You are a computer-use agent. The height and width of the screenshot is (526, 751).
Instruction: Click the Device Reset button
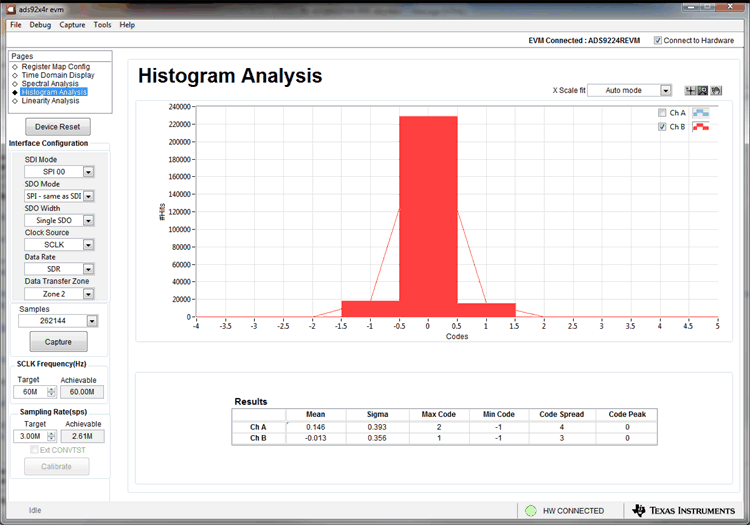[57, 127]
